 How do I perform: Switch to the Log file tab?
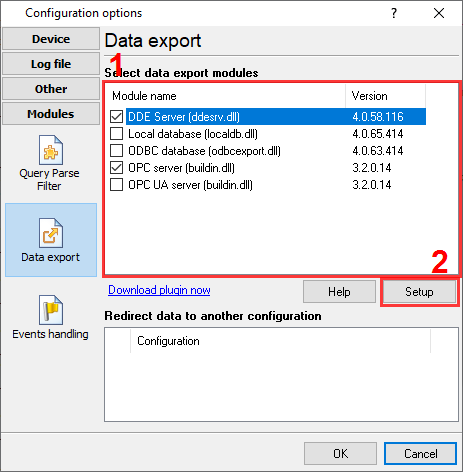point(51,64)
